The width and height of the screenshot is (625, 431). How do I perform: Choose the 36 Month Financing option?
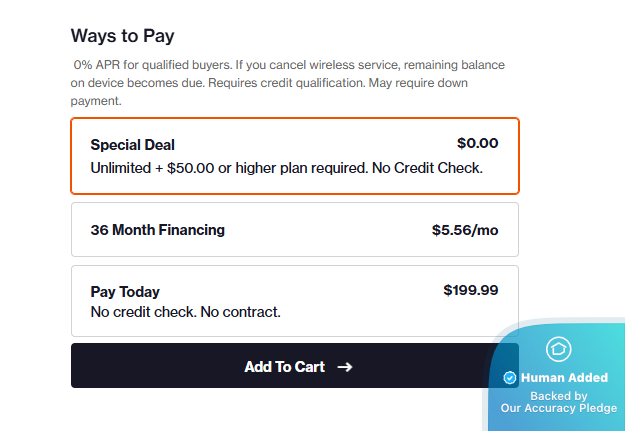294,230
